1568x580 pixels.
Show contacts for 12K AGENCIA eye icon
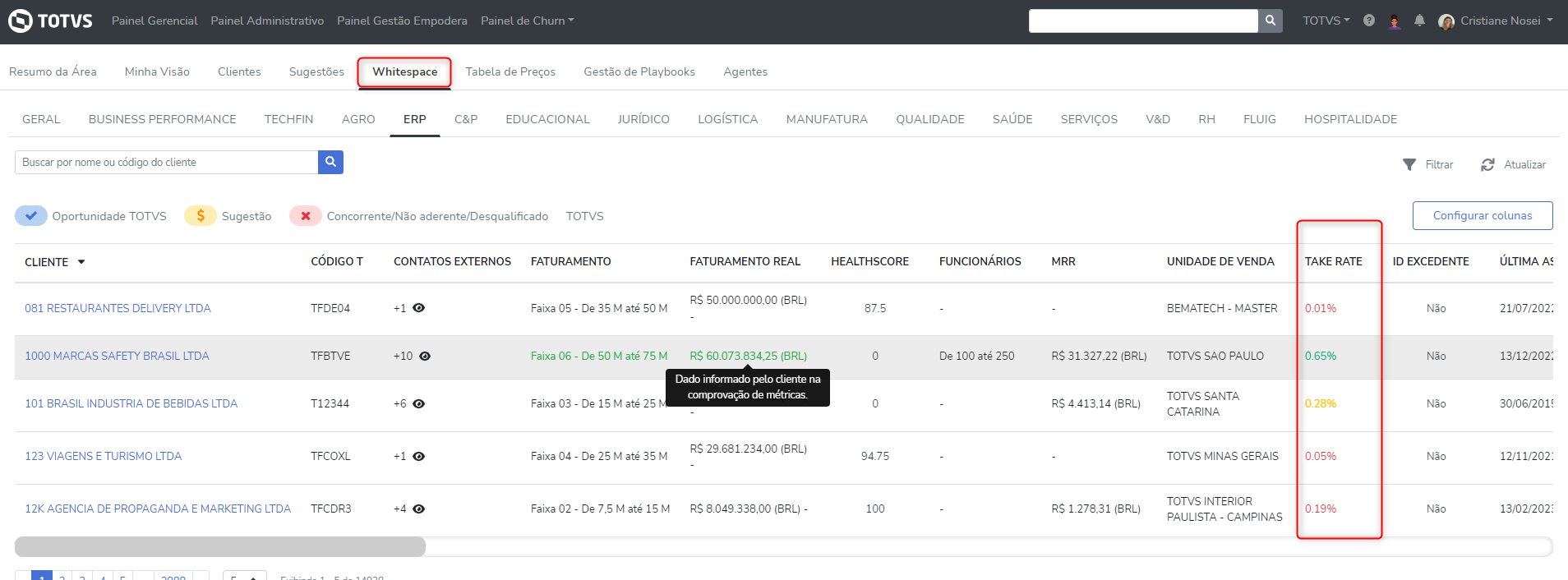click(418, 509)
